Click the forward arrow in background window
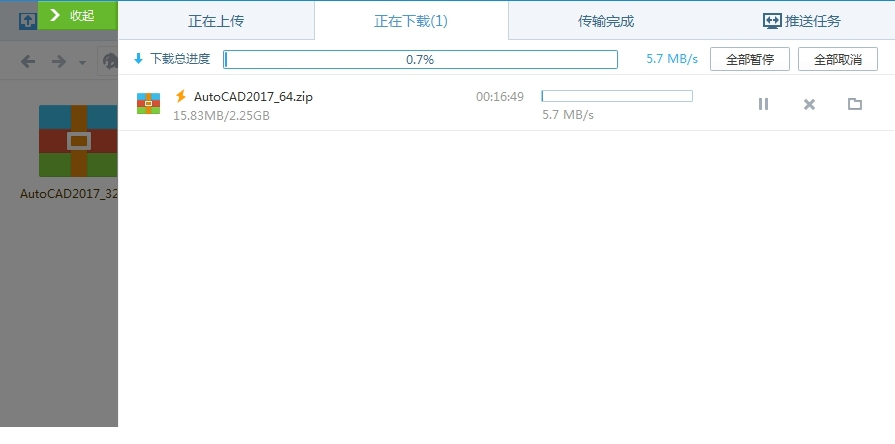Screen dimensions: 895x444 [58, 61]
